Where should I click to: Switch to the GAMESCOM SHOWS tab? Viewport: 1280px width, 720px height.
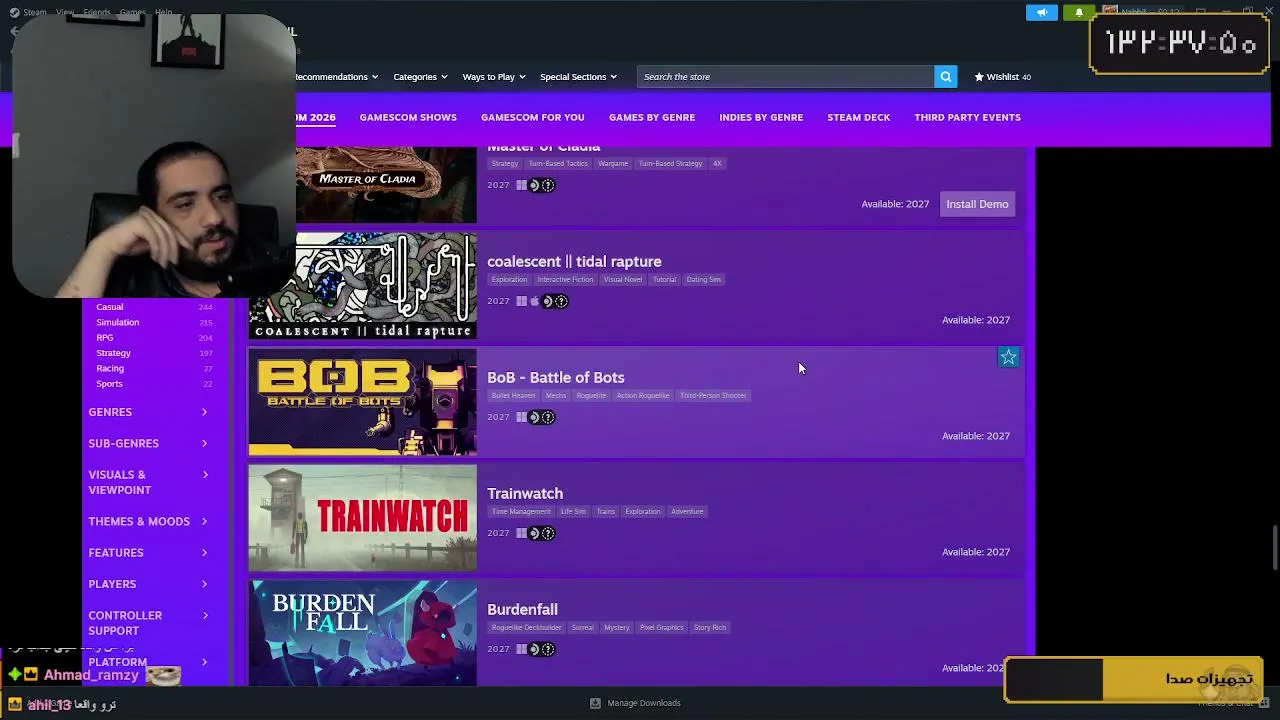408,117
